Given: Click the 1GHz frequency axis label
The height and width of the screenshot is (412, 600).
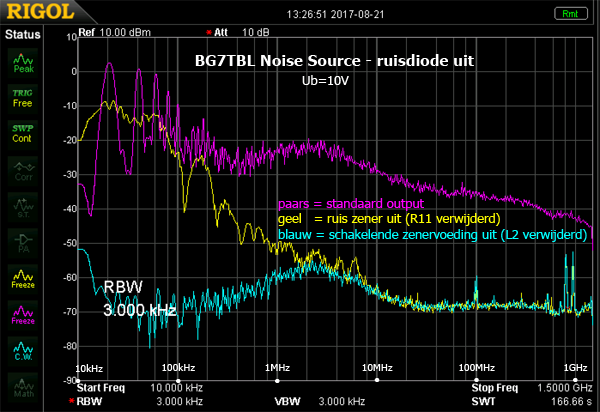Looking at the screenshot, I should (576, 368).
